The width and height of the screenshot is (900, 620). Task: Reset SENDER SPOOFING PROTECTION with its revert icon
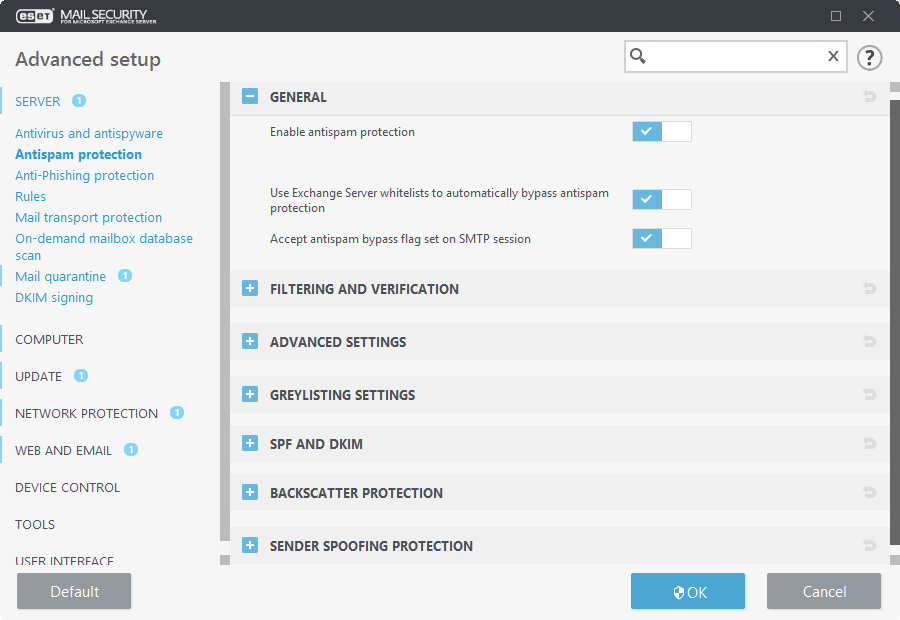pos(869,545)
